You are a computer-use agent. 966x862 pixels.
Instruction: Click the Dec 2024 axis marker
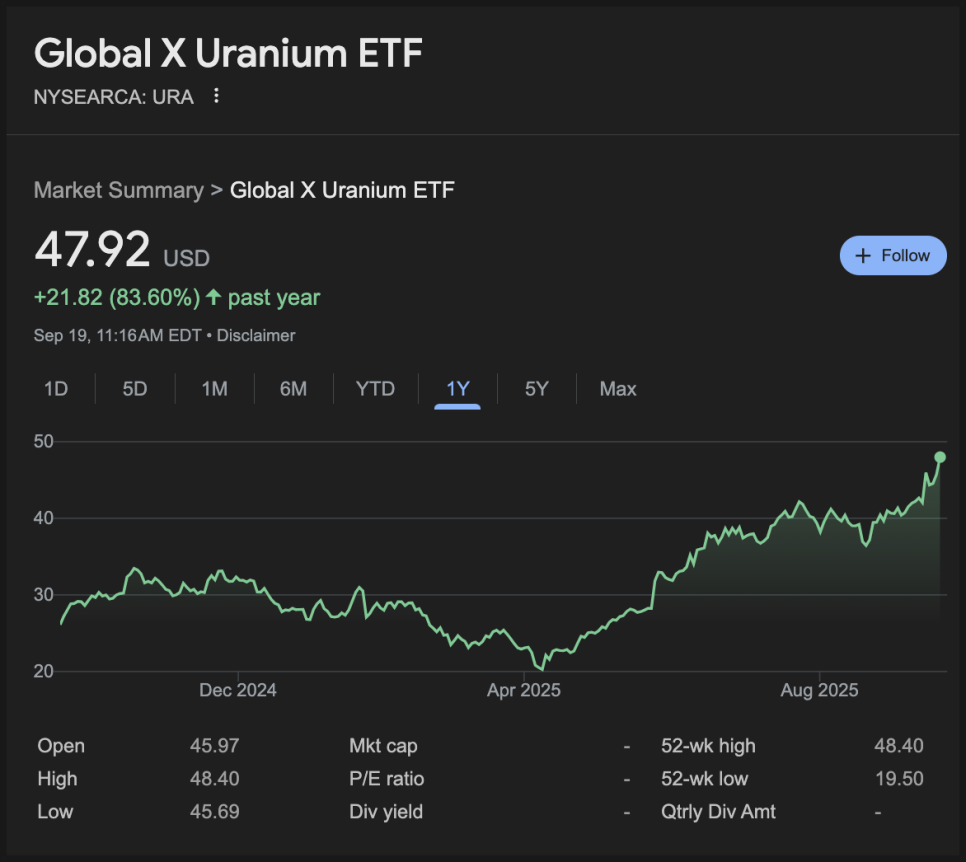[x=238, y=690]
